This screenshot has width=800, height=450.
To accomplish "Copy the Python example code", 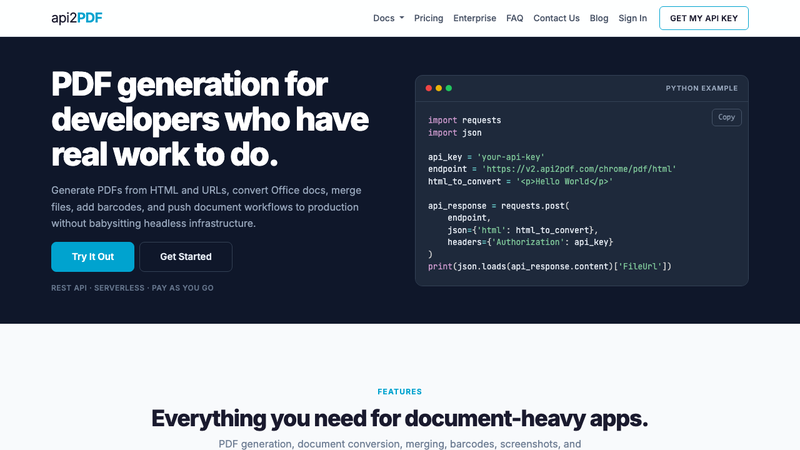I will pyautogui.click(x=727, y=117).
